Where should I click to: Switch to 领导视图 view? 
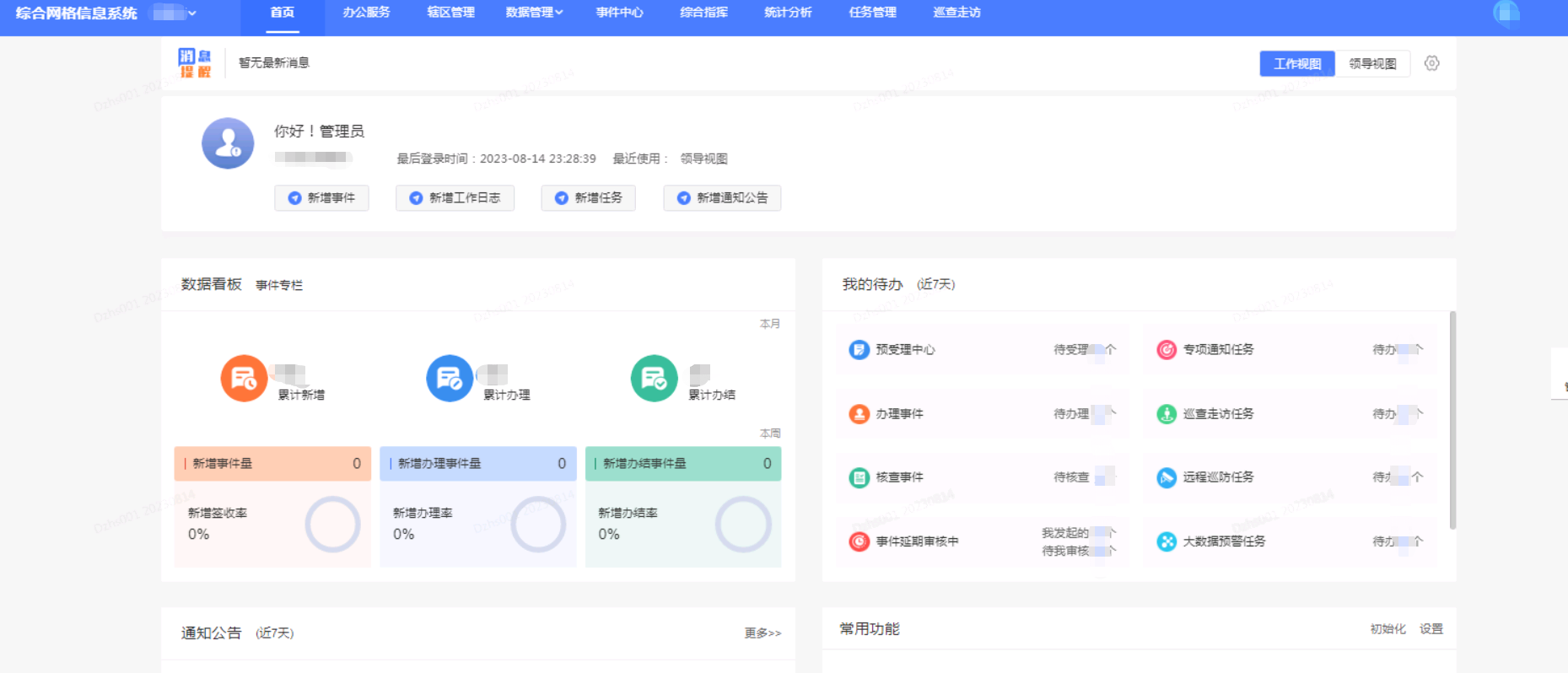tap(1372, 64)
